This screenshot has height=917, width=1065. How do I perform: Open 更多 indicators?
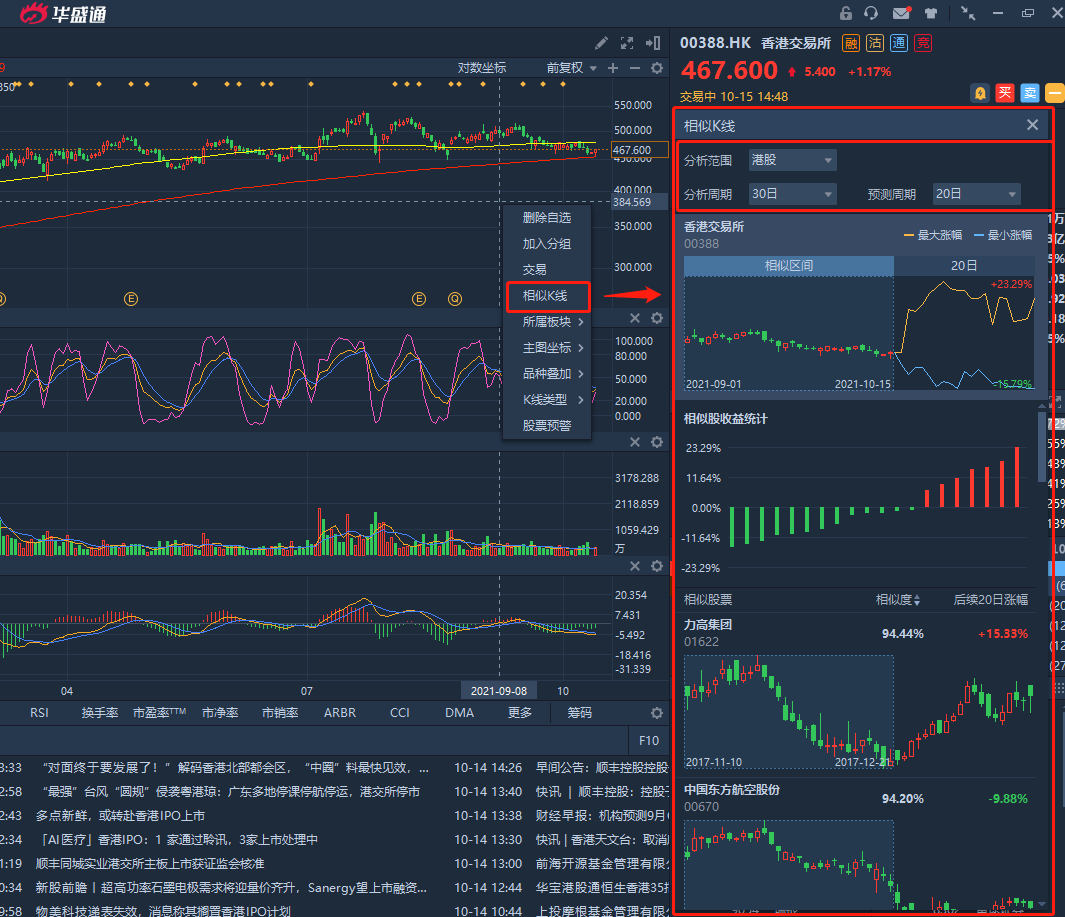[x=520, y=713]
